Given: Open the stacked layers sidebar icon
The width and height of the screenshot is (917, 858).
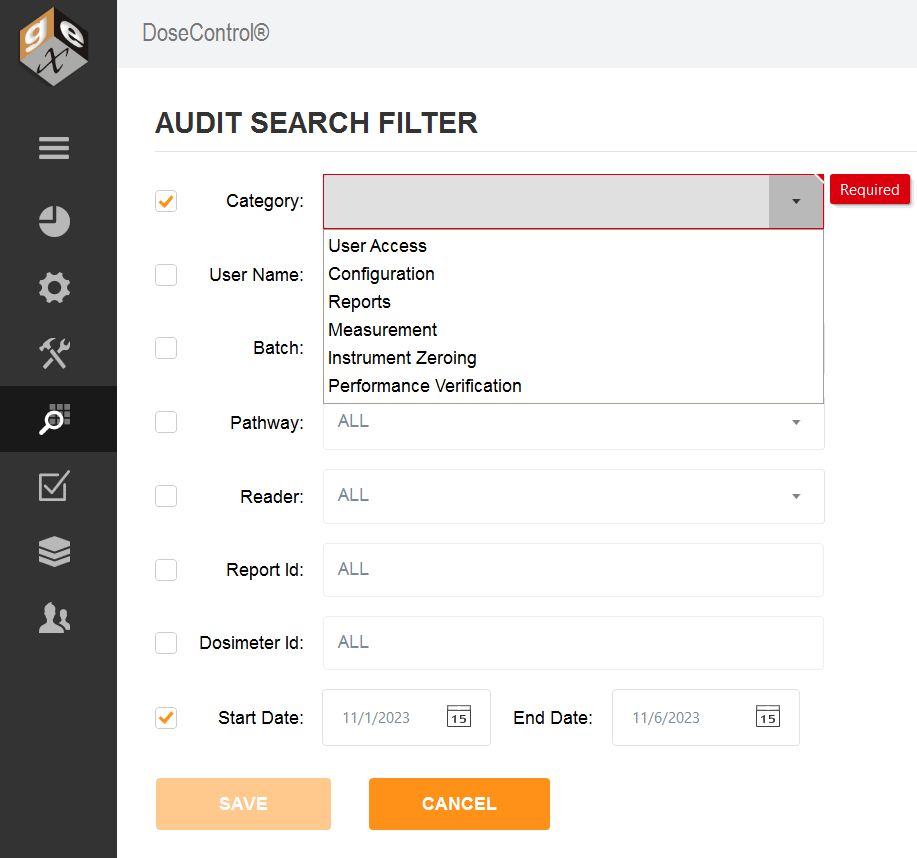Looking at the screenshot, I should 54,552.
